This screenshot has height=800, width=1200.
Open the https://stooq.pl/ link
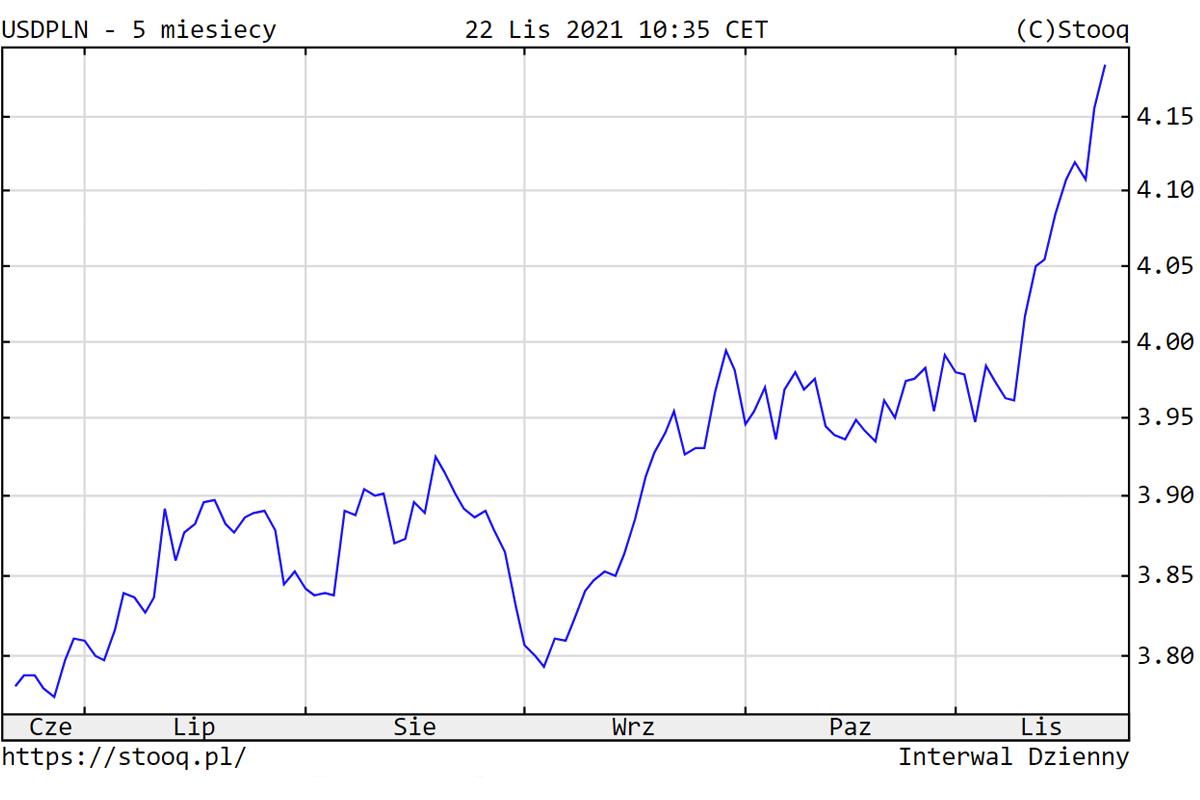pyautogui.click(x=123, y=757)
